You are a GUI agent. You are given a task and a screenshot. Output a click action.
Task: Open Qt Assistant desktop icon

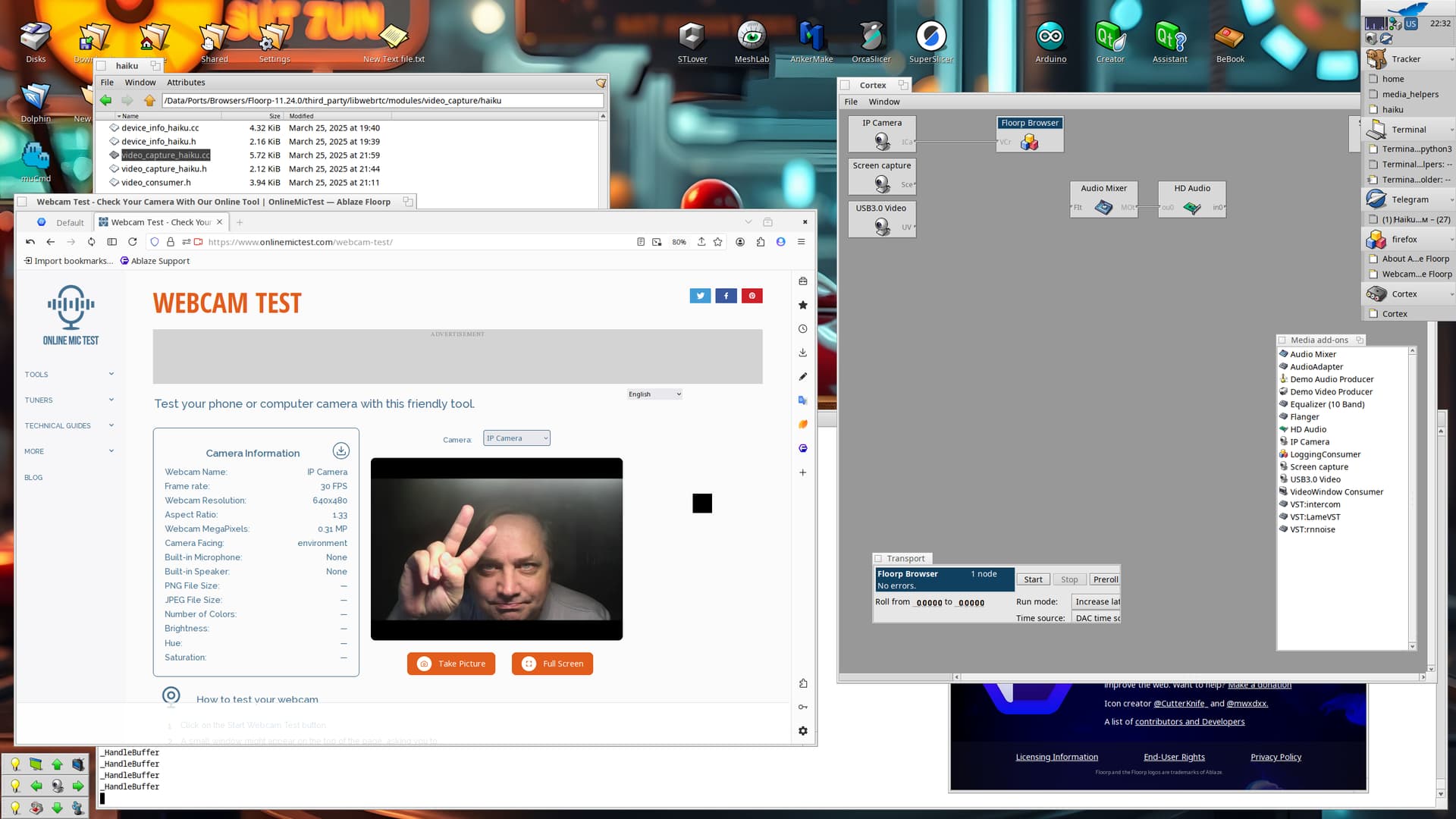1169,42
